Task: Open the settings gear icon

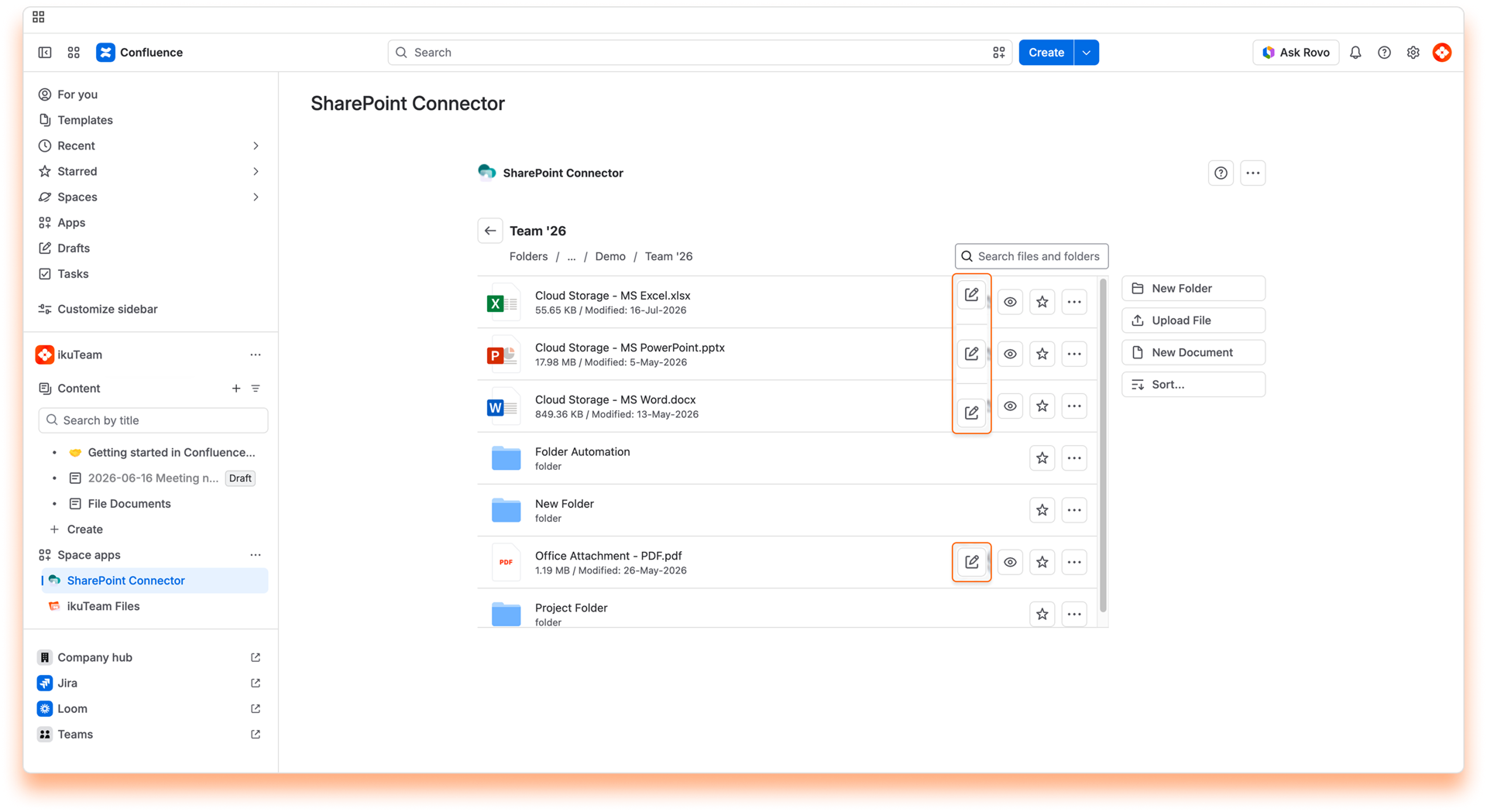Action: pyautogui.click(x=1413, y=53)
